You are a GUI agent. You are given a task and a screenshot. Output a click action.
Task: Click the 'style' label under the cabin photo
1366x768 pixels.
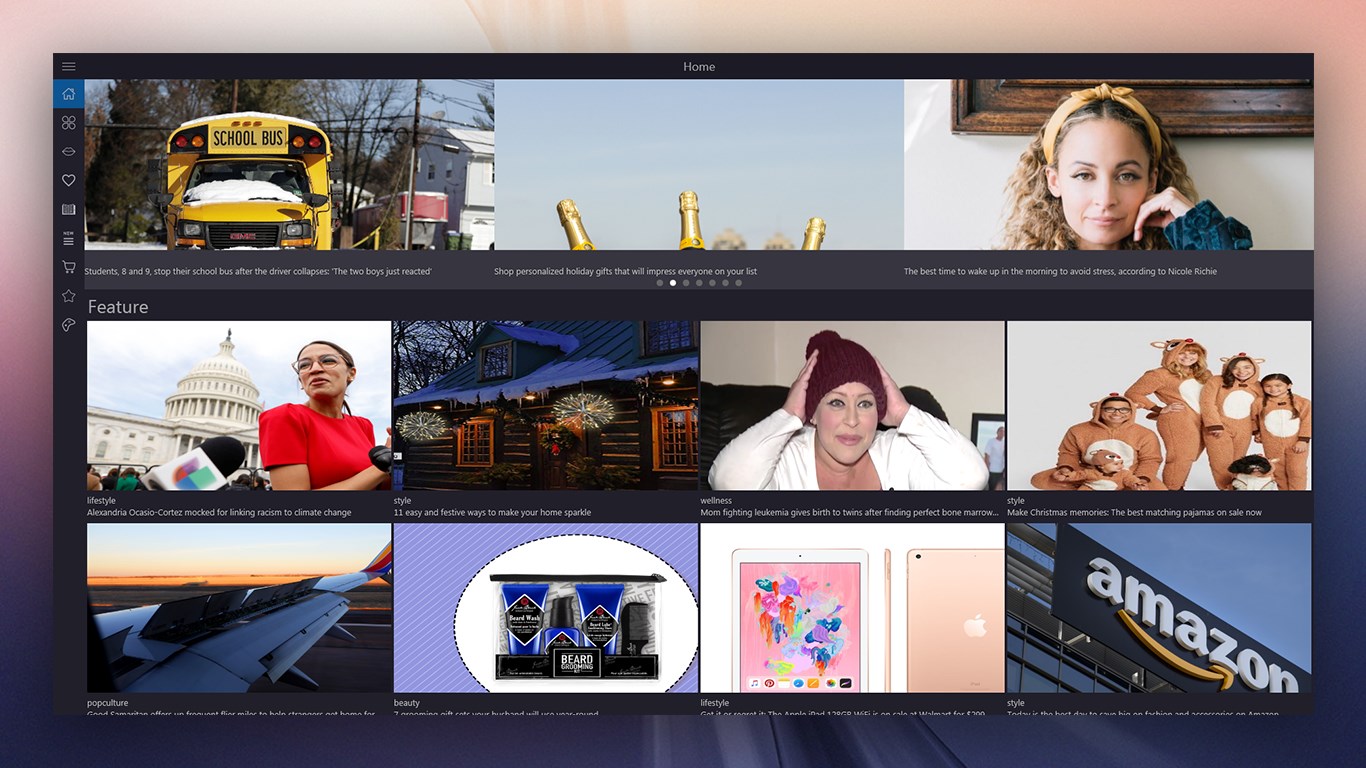tap(402, 501)
